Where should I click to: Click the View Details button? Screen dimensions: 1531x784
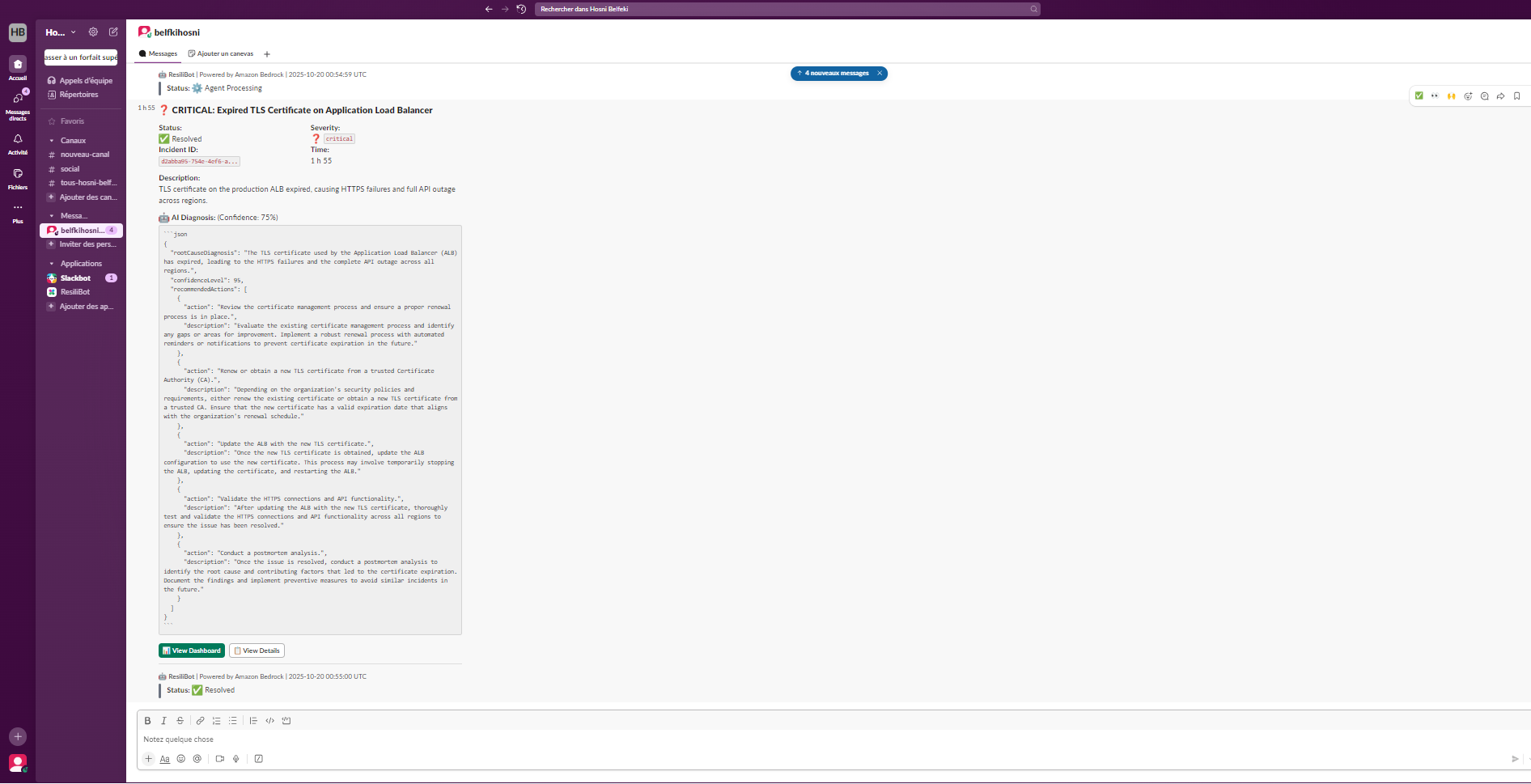point(257,651)
